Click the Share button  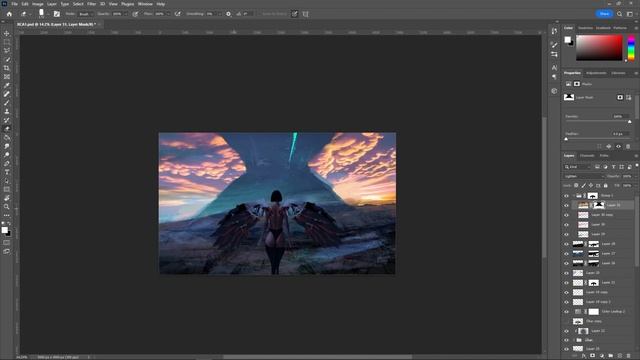coord(604,14)
